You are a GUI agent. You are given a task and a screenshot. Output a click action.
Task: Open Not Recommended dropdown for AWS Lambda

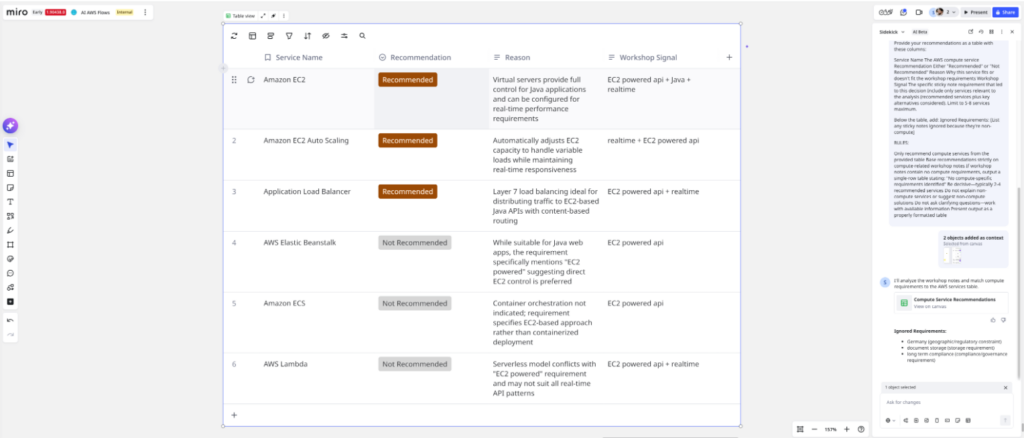414,364
